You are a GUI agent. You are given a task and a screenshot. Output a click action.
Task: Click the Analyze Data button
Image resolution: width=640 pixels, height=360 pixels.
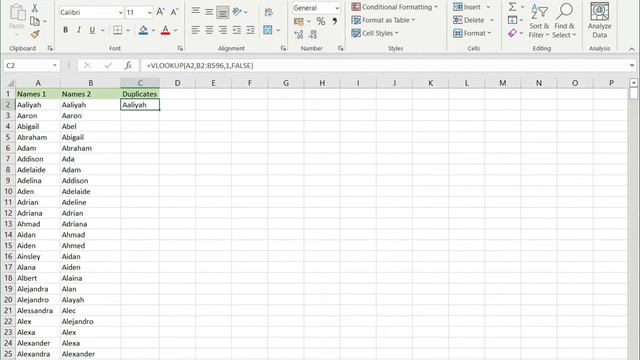pos(600,20)
